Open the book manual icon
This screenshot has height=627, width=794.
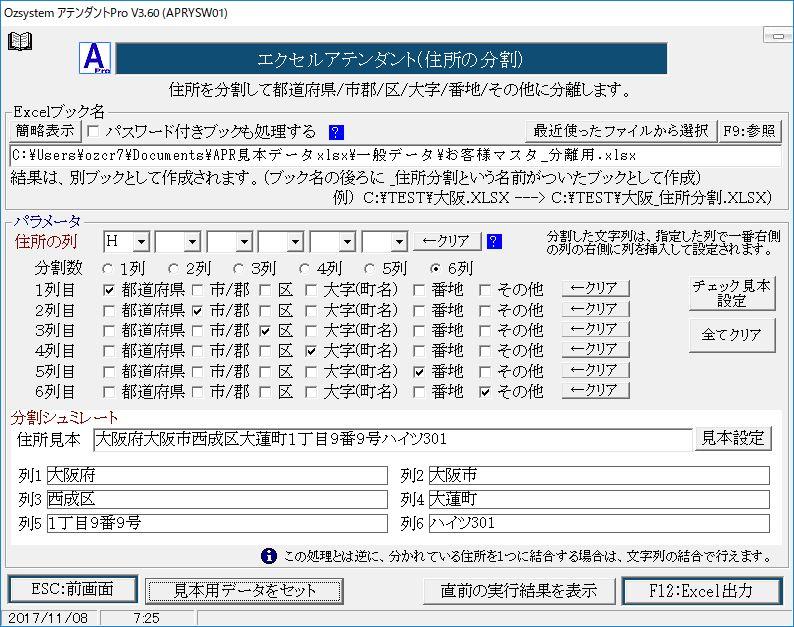[20, 41]
